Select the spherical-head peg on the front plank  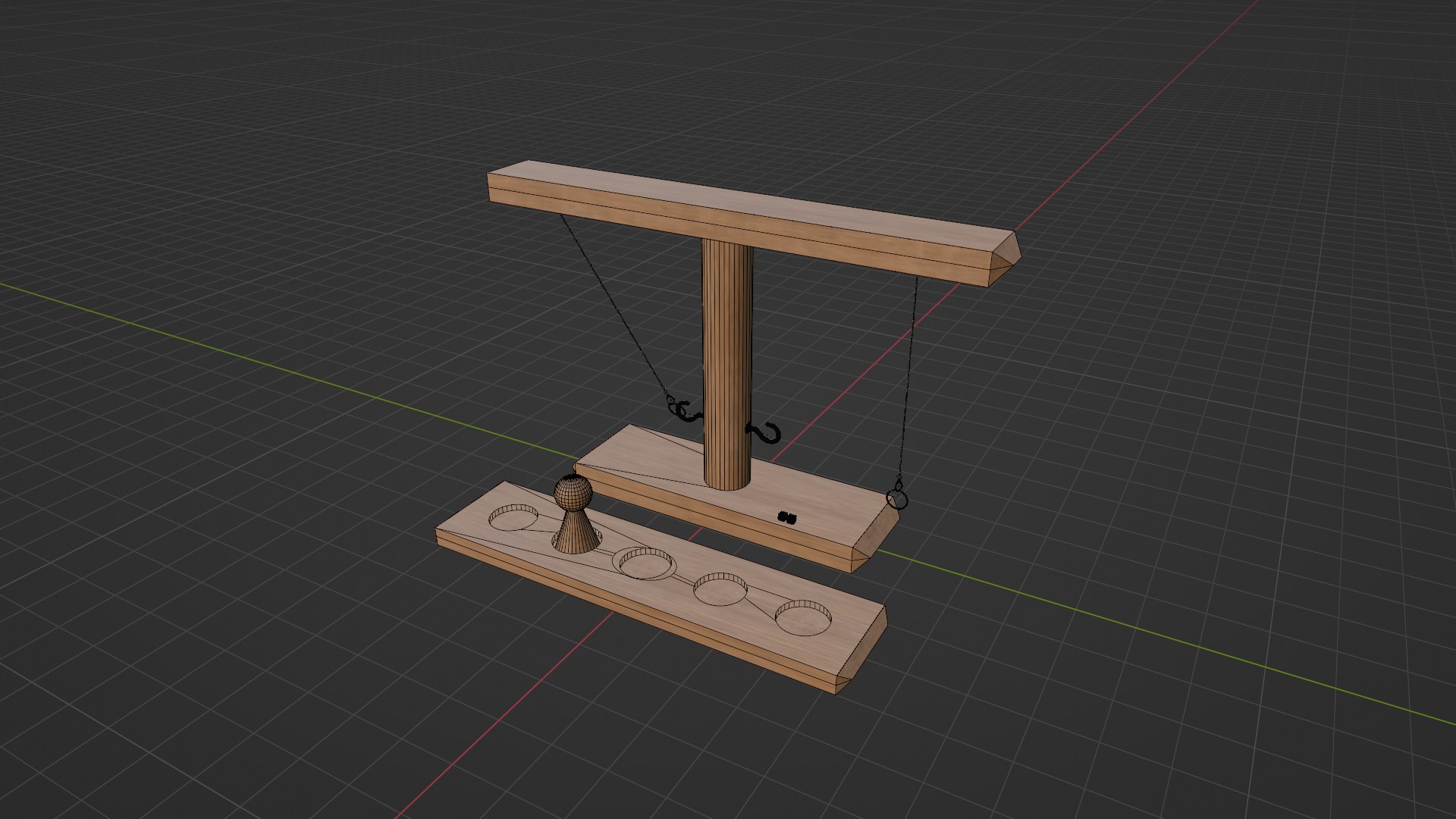coord(575,516)
